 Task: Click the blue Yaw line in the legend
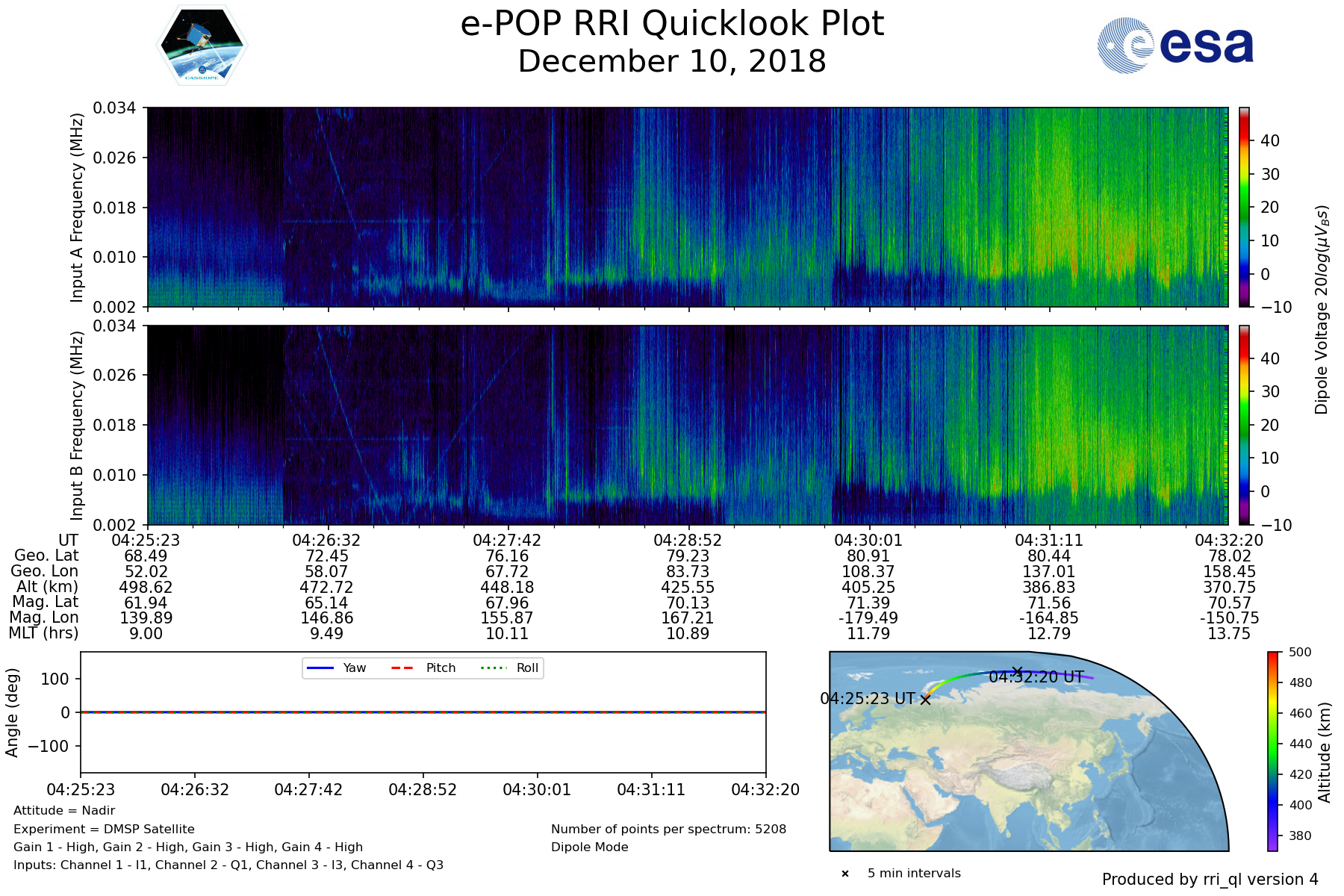coord(320,668)
